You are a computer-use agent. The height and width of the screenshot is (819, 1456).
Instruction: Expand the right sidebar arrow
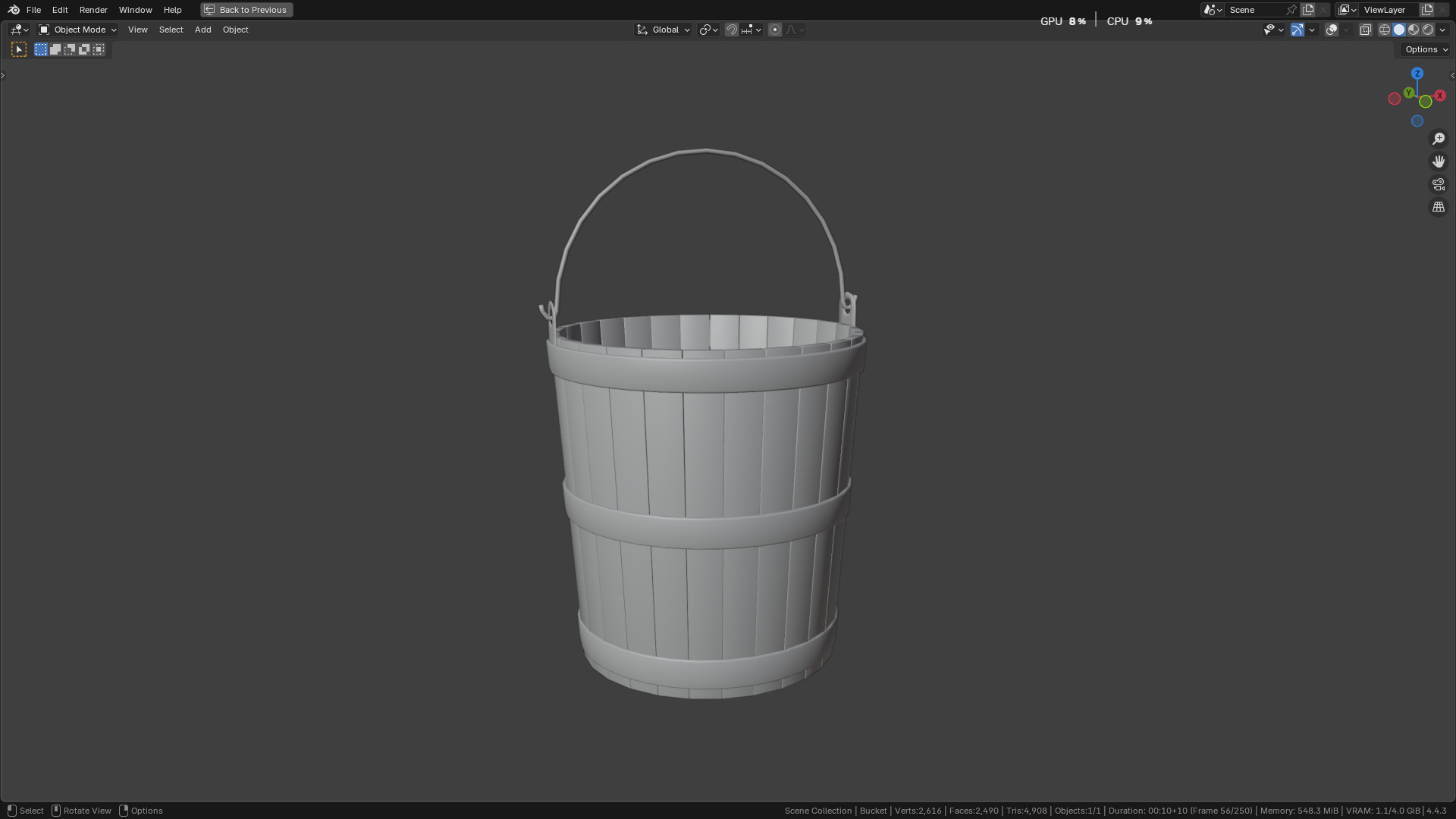tap(1452, 75)
